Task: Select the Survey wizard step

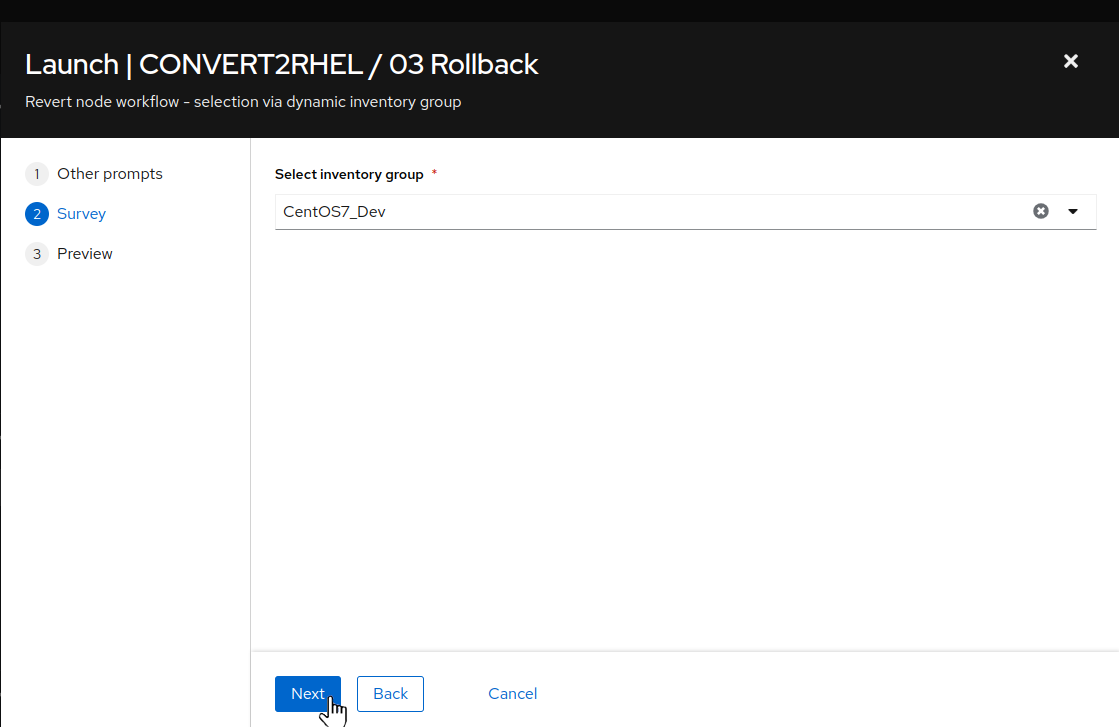Action: coord(66,214)
